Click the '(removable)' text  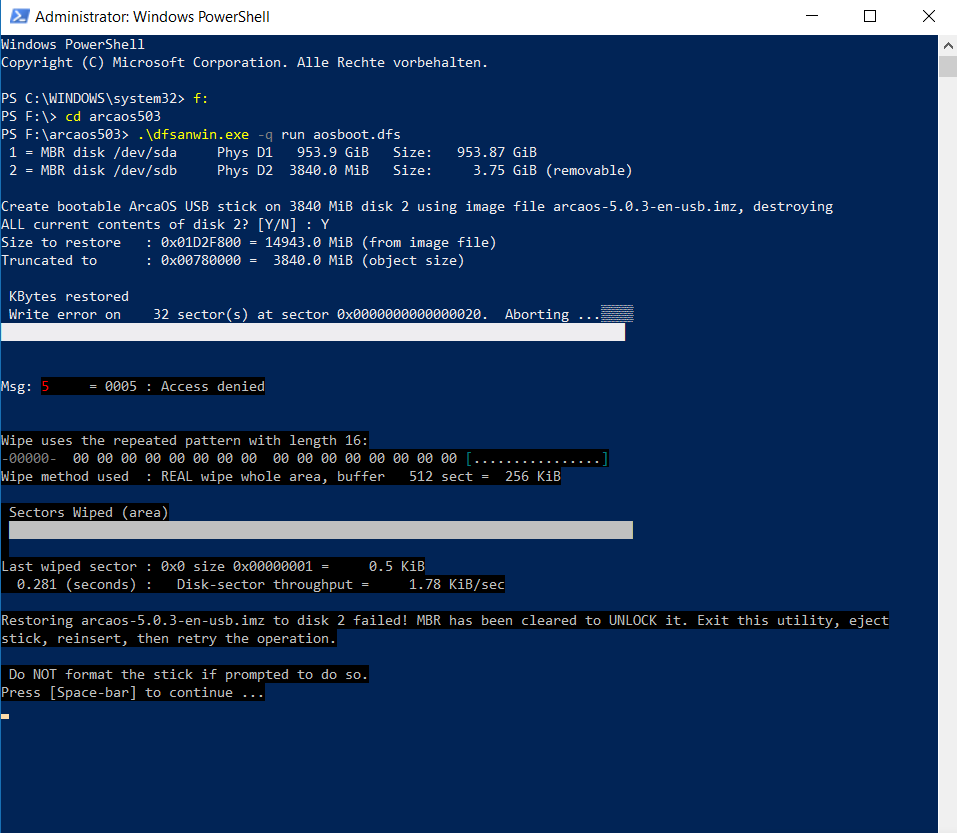[589, 171]
